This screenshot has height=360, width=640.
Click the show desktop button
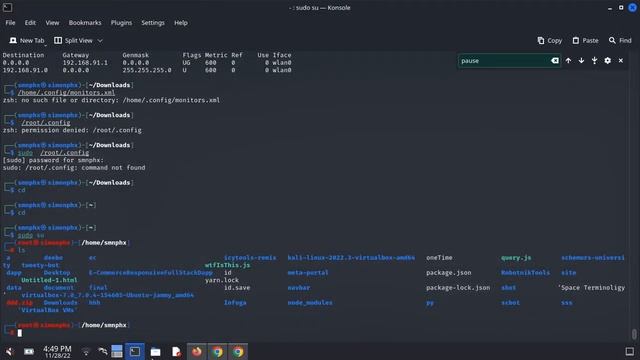630,351
